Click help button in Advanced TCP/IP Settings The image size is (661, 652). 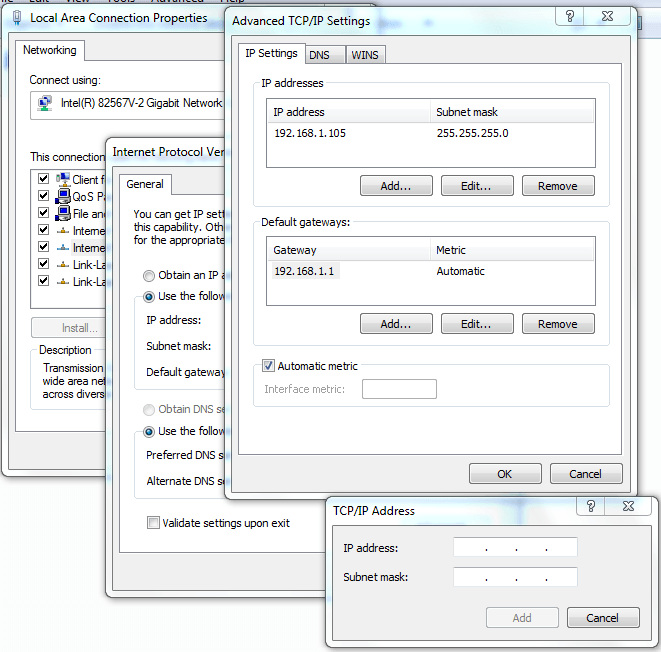[570, 16]
